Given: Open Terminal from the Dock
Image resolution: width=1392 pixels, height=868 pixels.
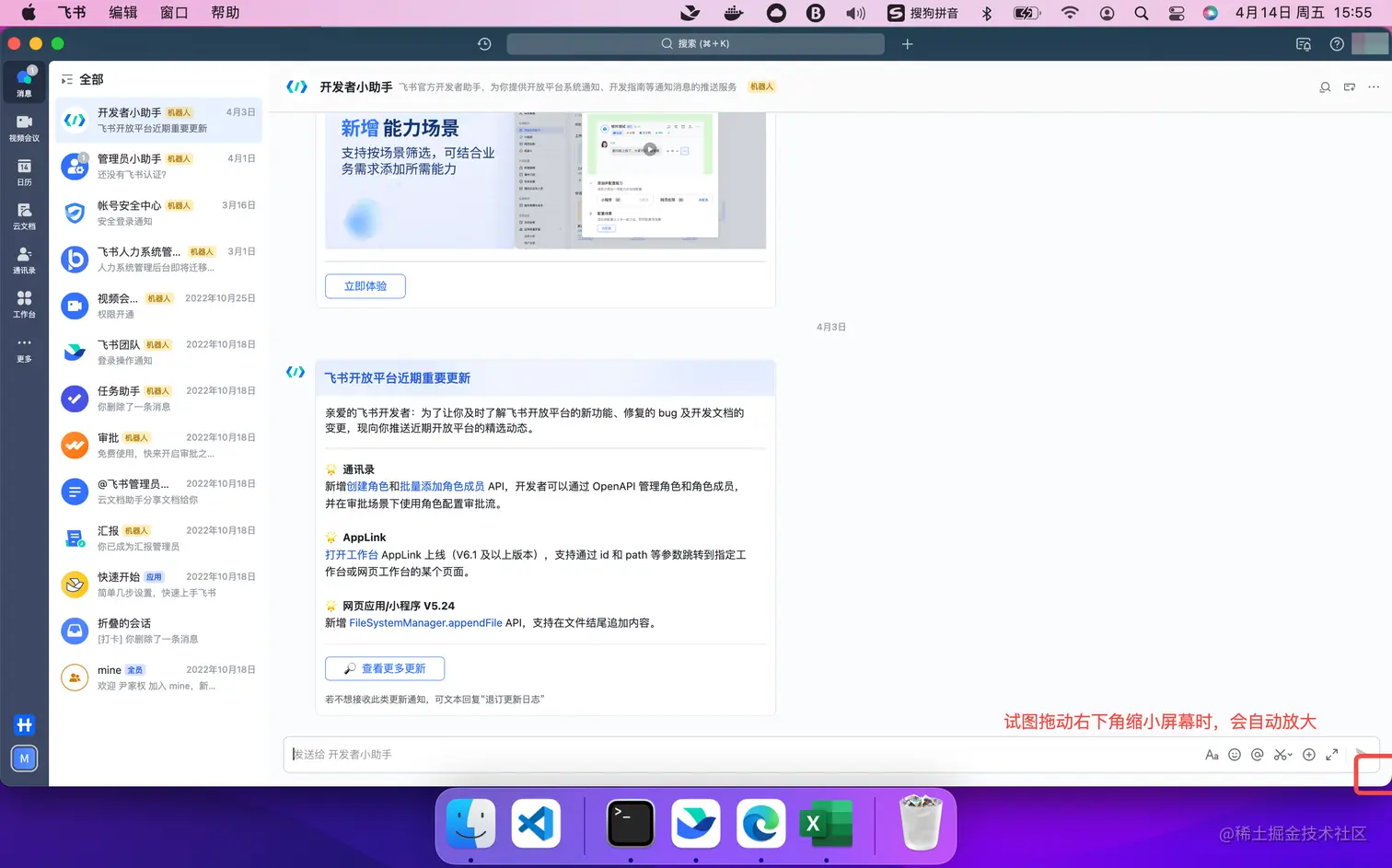Looking at the screenshot, I should click(x=631, y=823).
